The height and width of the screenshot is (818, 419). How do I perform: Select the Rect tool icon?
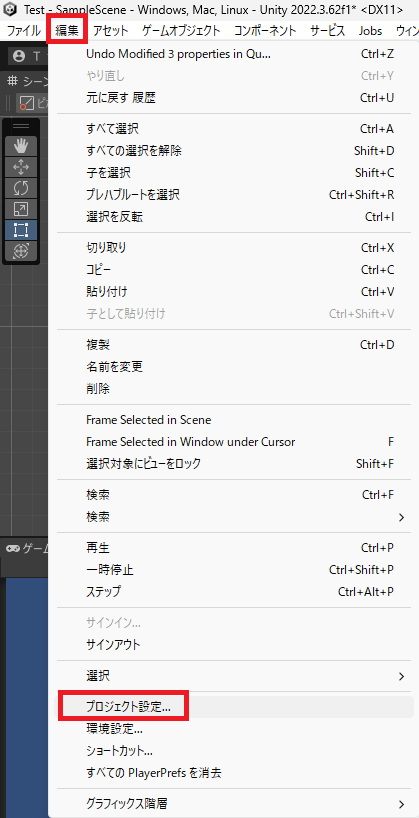pyautogui.click(x=21, y=230)
